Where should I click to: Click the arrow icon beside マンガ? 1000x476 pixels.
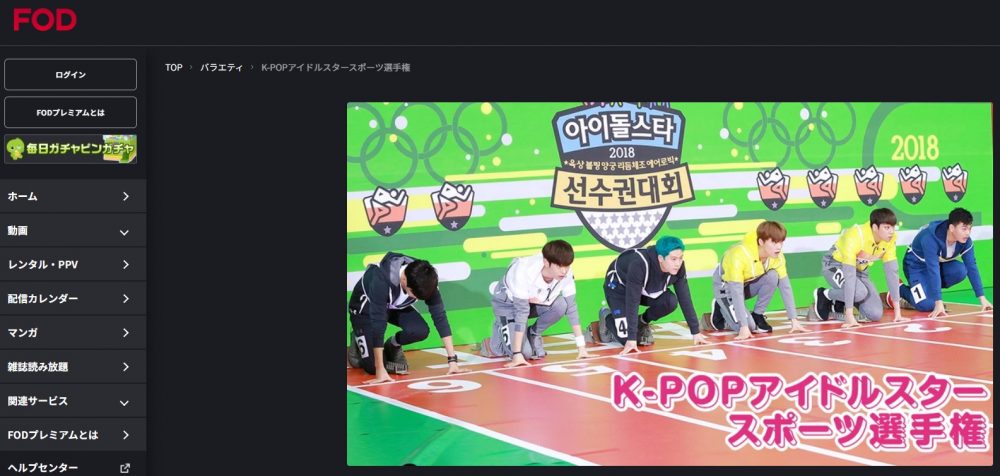tap(126, 332)
